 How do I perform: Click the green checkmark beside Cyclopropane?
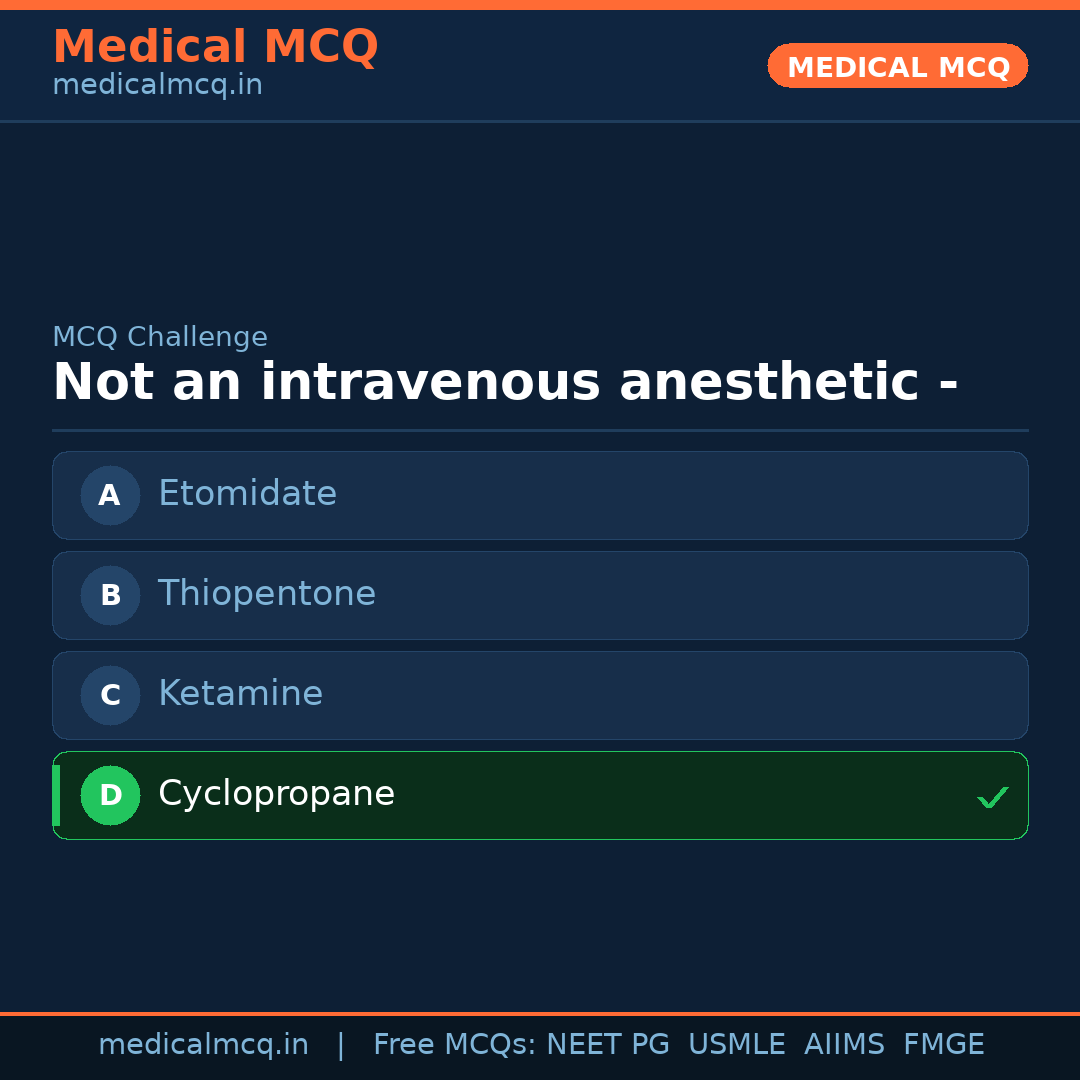coord(992,797)
